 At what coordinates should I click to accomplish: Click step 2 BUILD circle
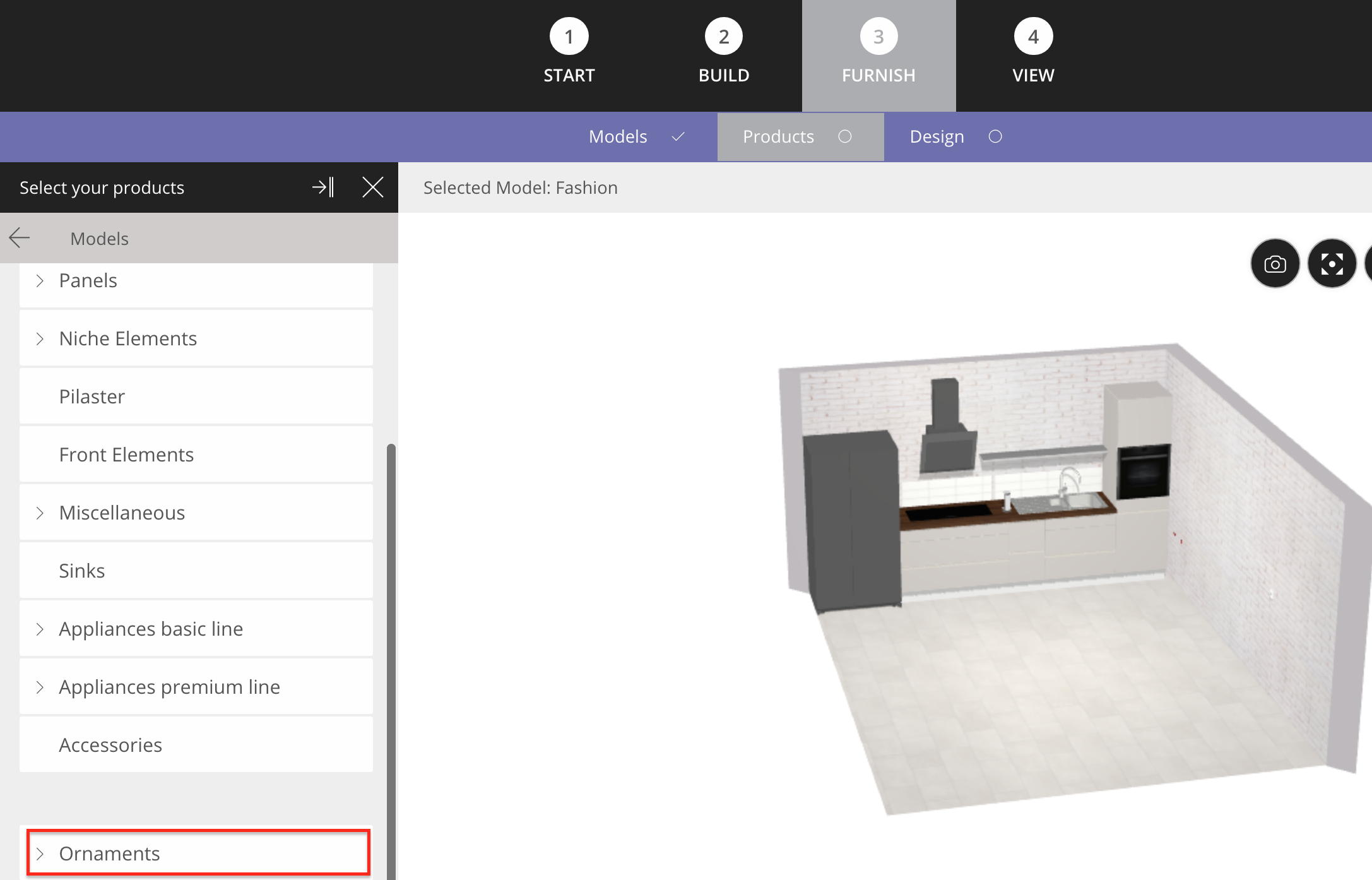pos(724,37)
